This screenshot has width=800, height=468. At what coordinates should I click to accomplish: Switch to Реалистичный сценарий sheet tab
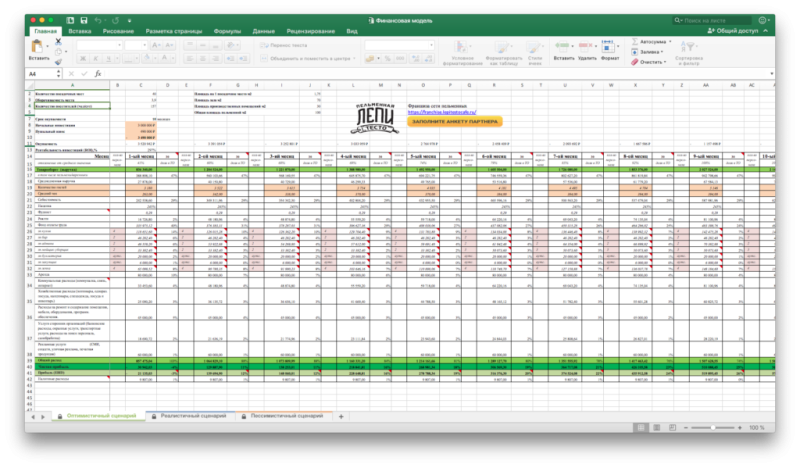[x=193, y=416]
